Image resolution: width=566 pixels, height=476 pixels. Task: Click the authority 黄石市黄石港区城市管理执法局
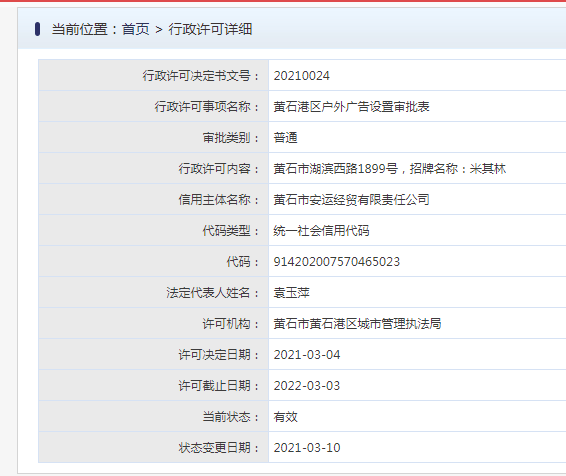coord(357,324)
